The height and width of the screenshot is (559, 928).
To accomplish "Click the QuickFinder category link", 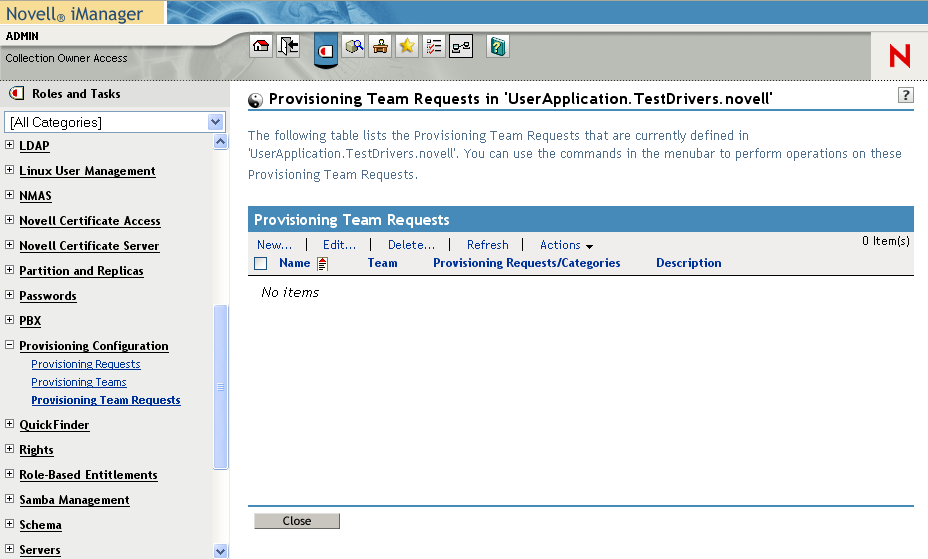I will point(54,425).
